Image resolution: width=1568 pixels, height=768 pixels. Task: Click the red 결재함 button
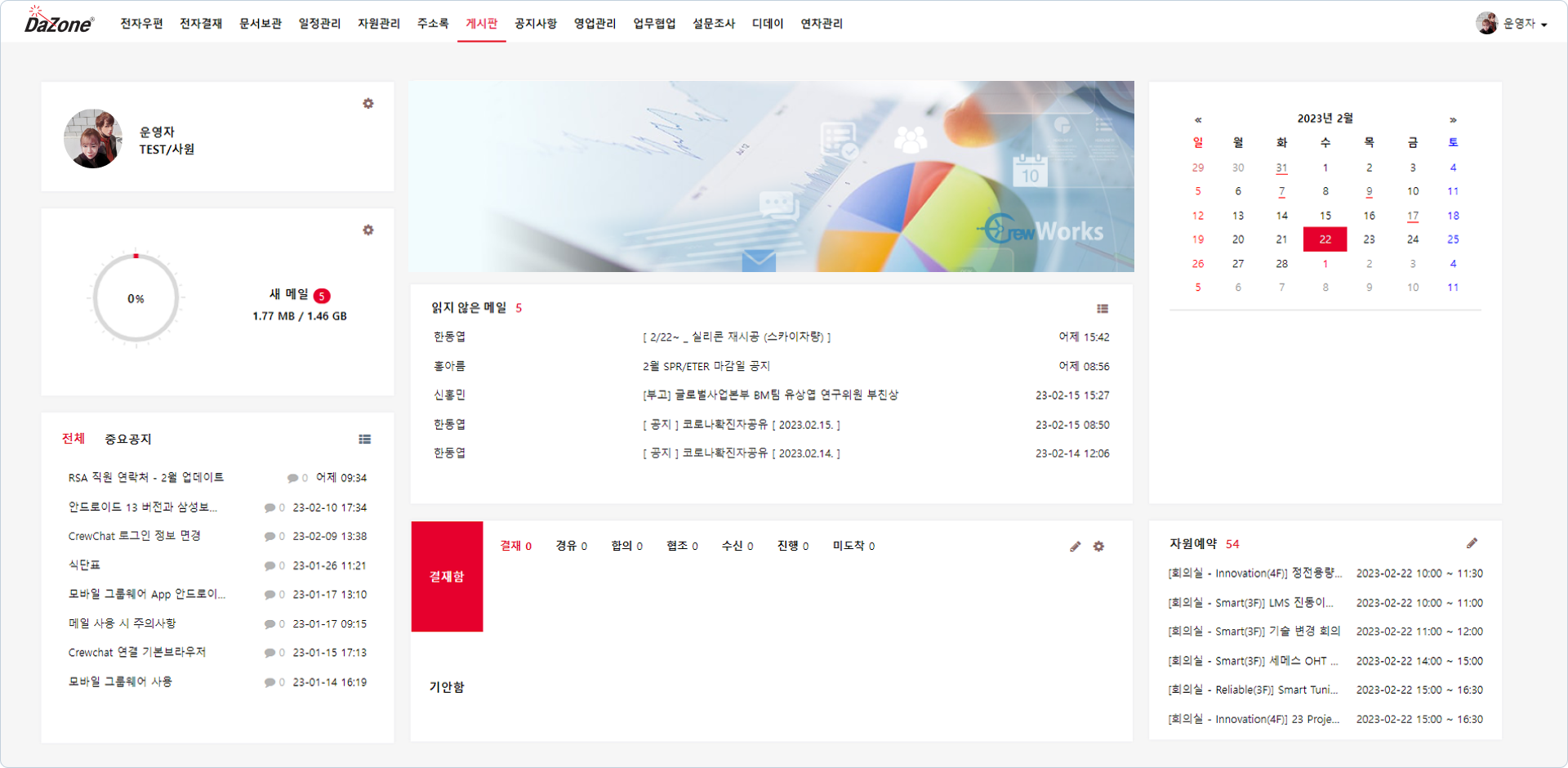coord(447,577)
